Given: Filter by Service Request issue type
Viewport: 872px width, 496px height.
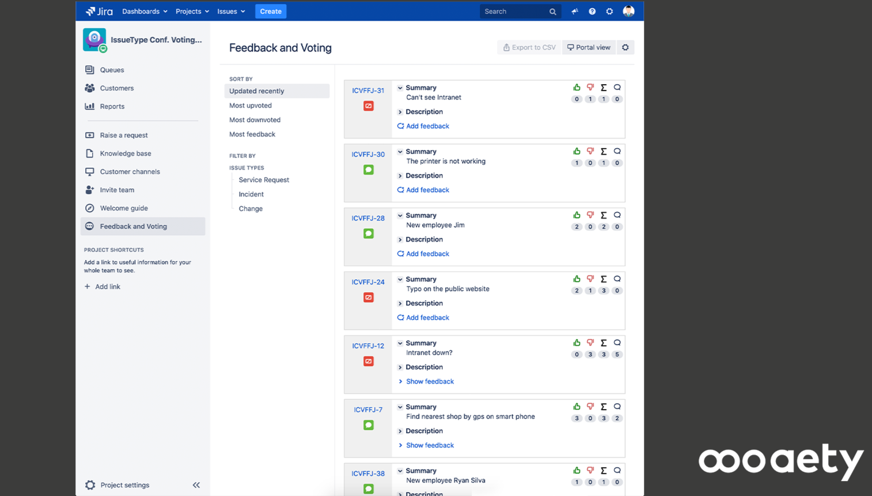Looking at the screenshot, I should coord(264,180).
